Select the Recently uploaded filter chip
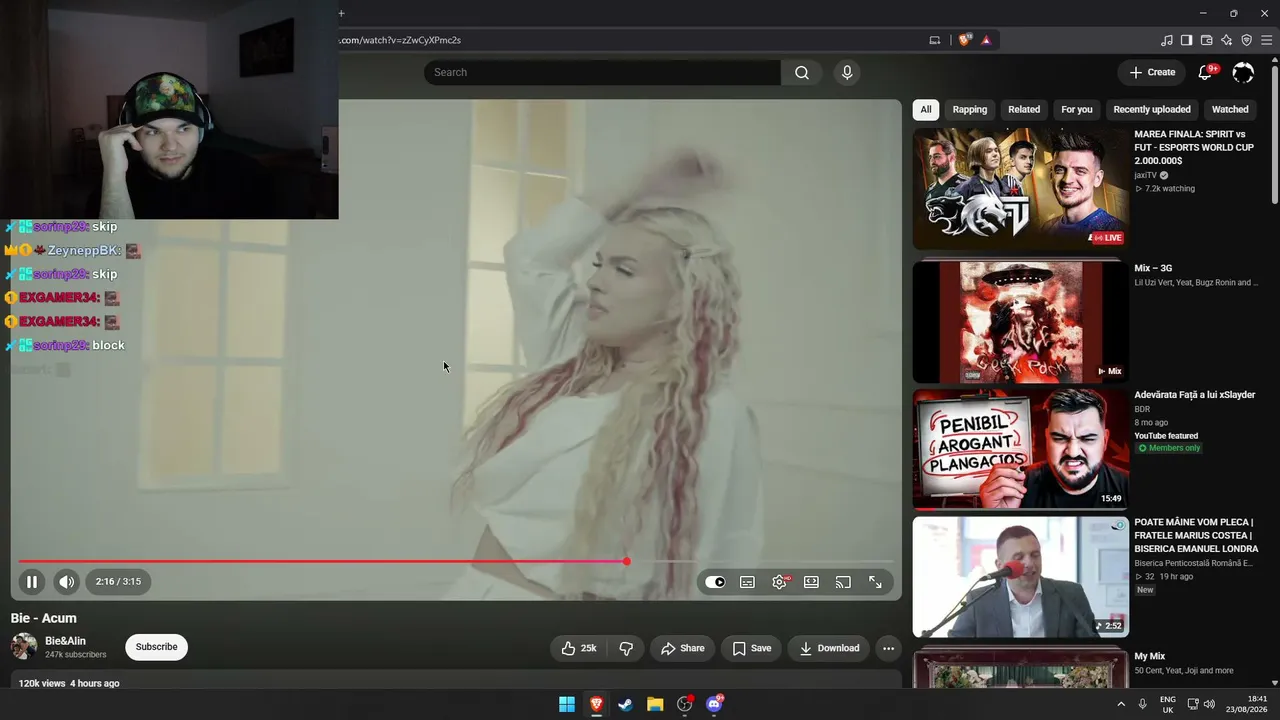The width and height of the screenshot is (1280, 720). point(1152,109)
